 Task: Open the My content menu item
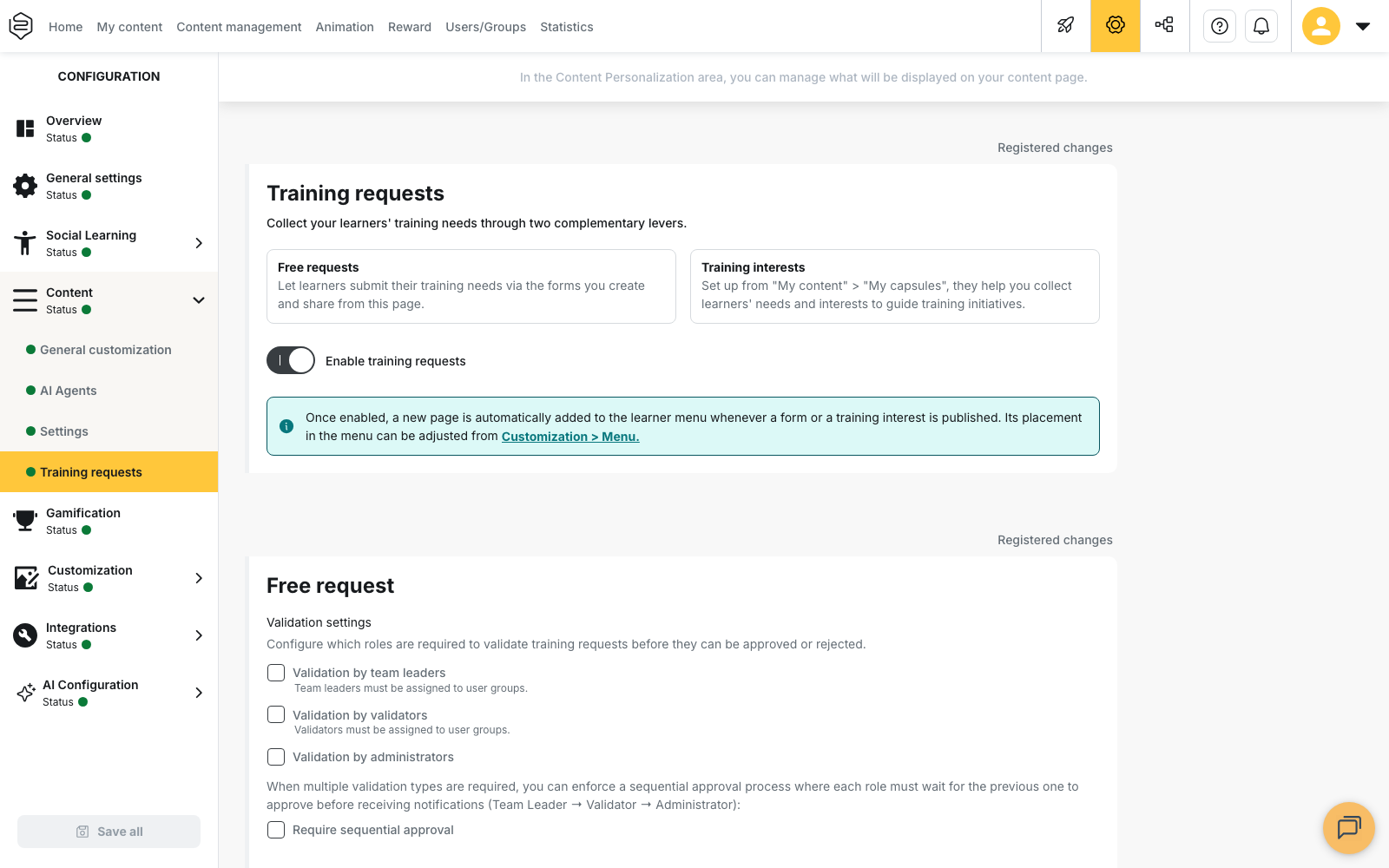pyautogui.click(x=129, y=27)
